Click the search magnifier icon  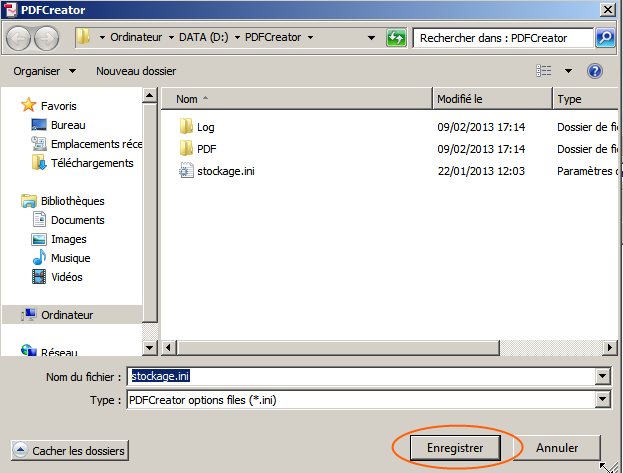pos(605,38)
